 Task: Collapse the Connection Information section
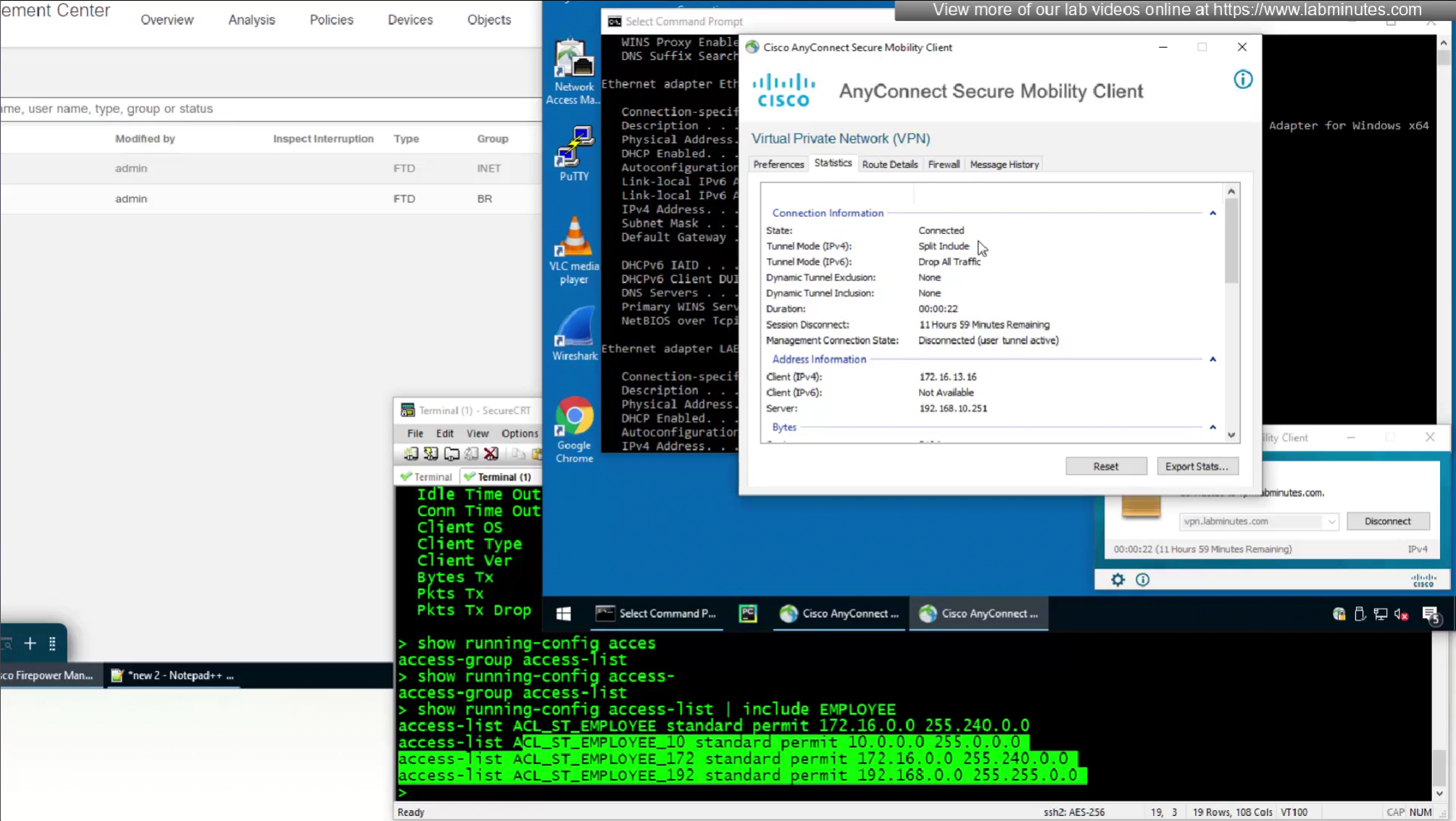(x=1212, y=213)
